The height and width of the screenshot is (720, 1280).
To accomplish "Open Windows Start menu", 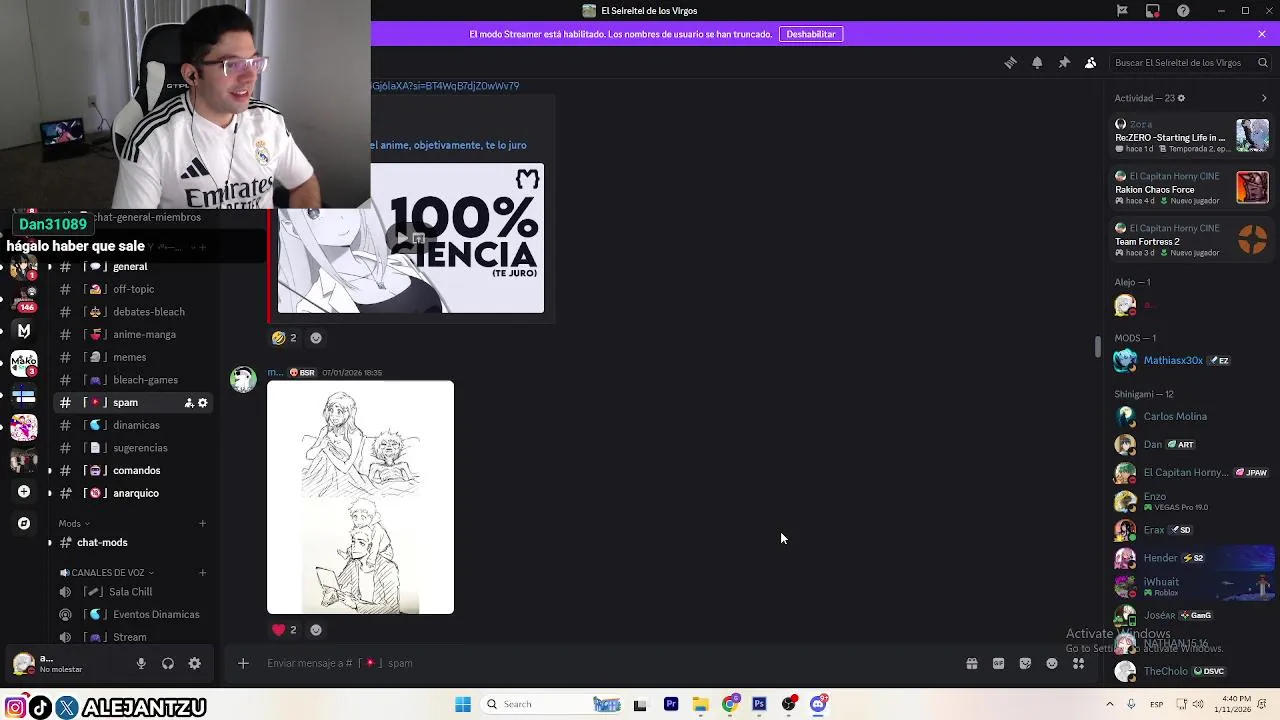I will click(x=463, y=704).
